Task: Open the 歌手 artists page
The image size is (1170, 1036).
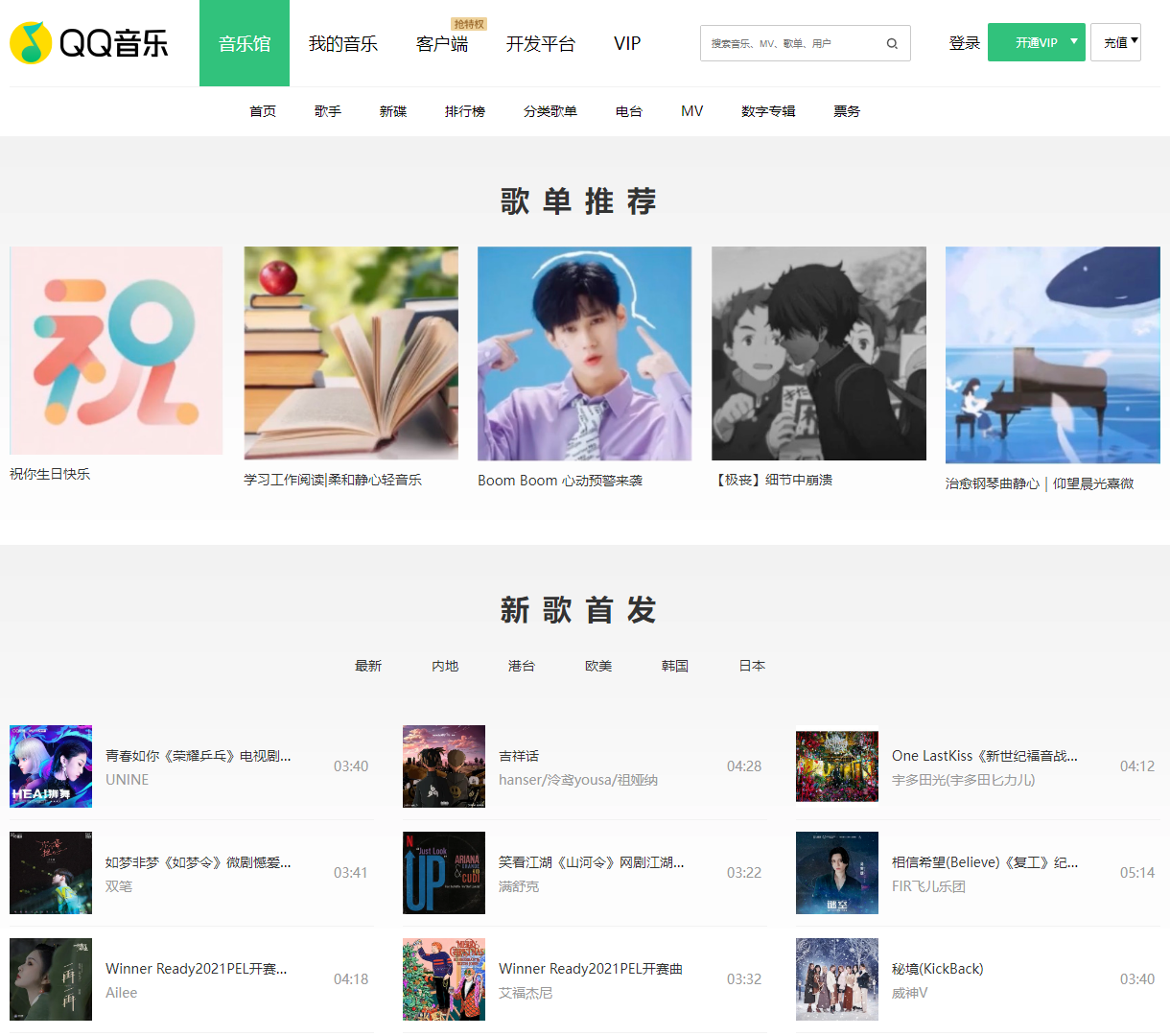Action: (328, 110)
